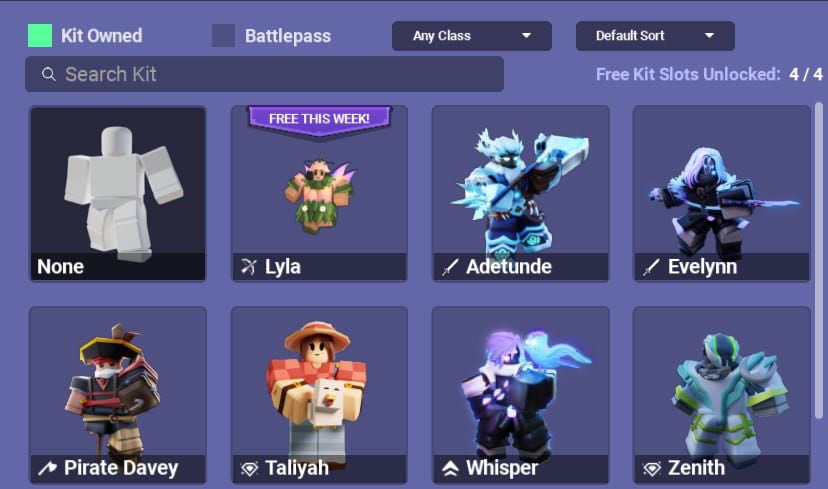Expand the Default Sort dropdown
Screen dimensions: 828x489
click(655, 36)
